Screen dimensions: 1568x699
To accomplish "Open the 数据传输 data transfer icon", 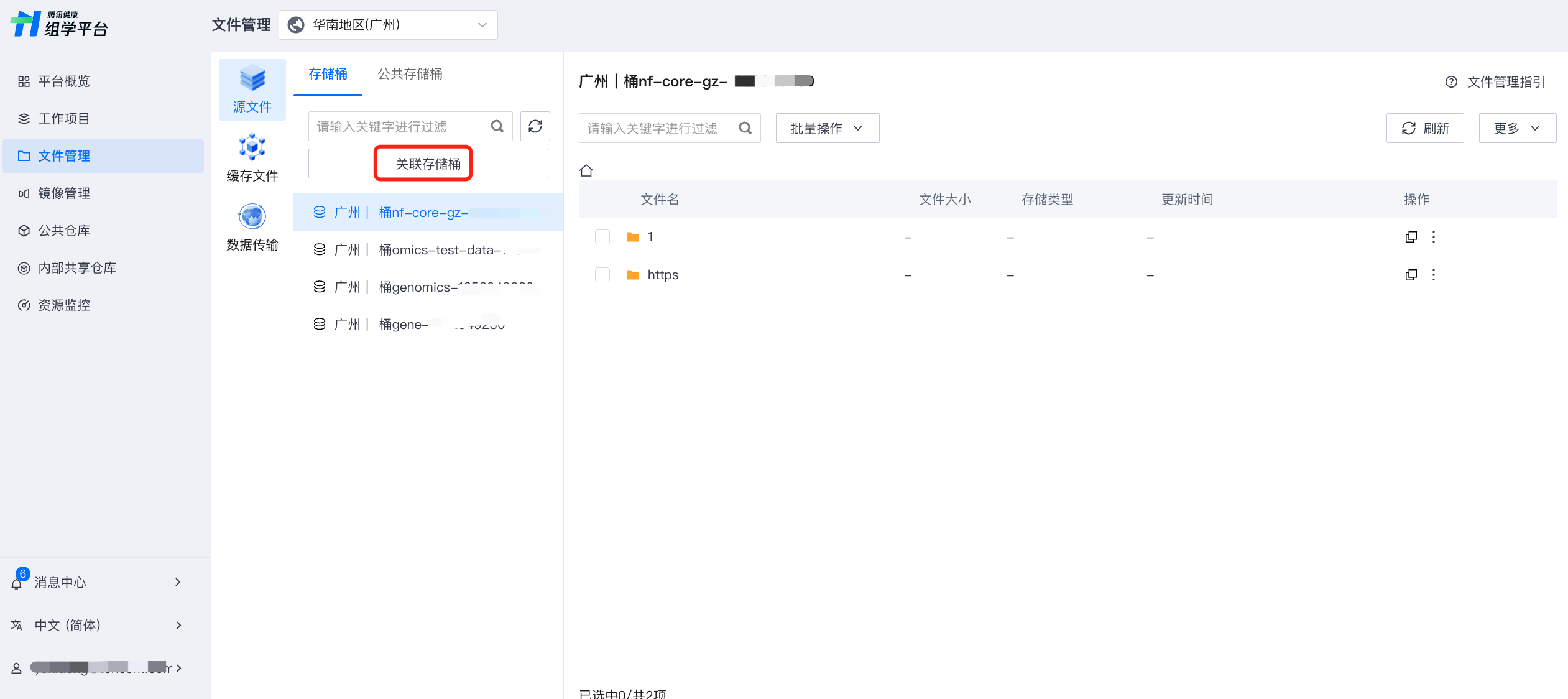I will pos(252,227).
